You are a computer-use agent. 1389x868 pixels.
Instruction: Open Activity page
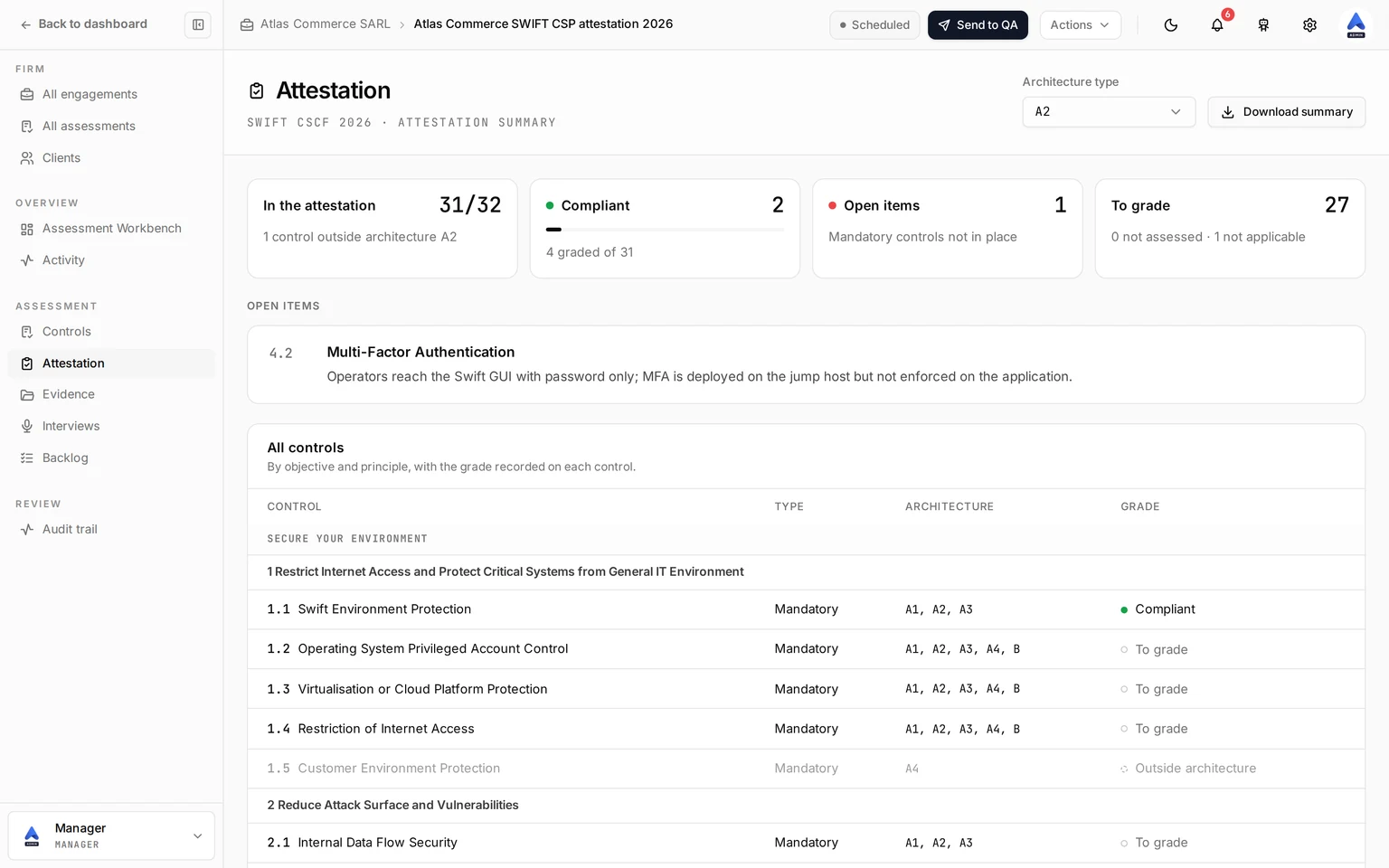point(111,259)
